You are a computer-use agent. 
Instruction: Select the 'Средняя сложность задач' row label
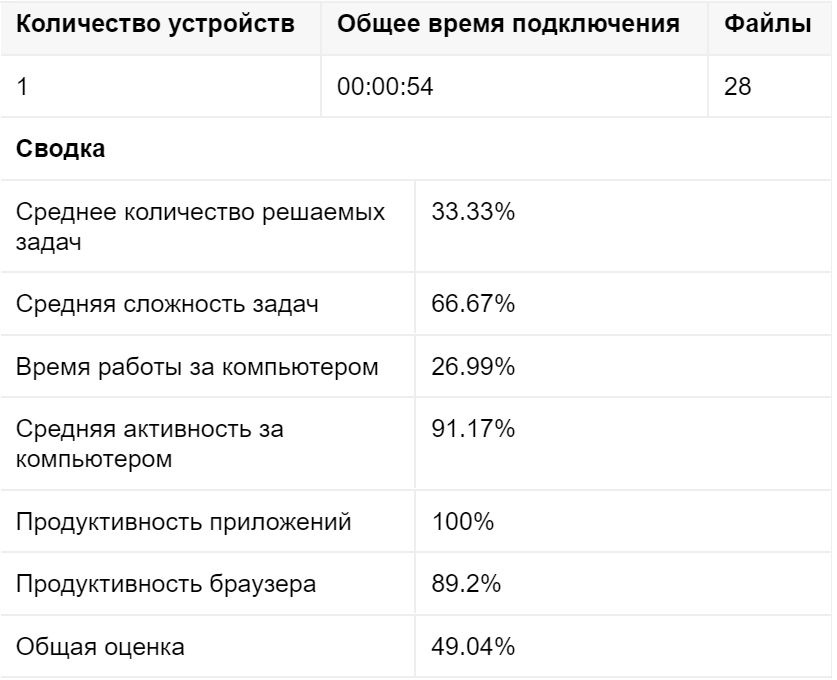[167, 304]
